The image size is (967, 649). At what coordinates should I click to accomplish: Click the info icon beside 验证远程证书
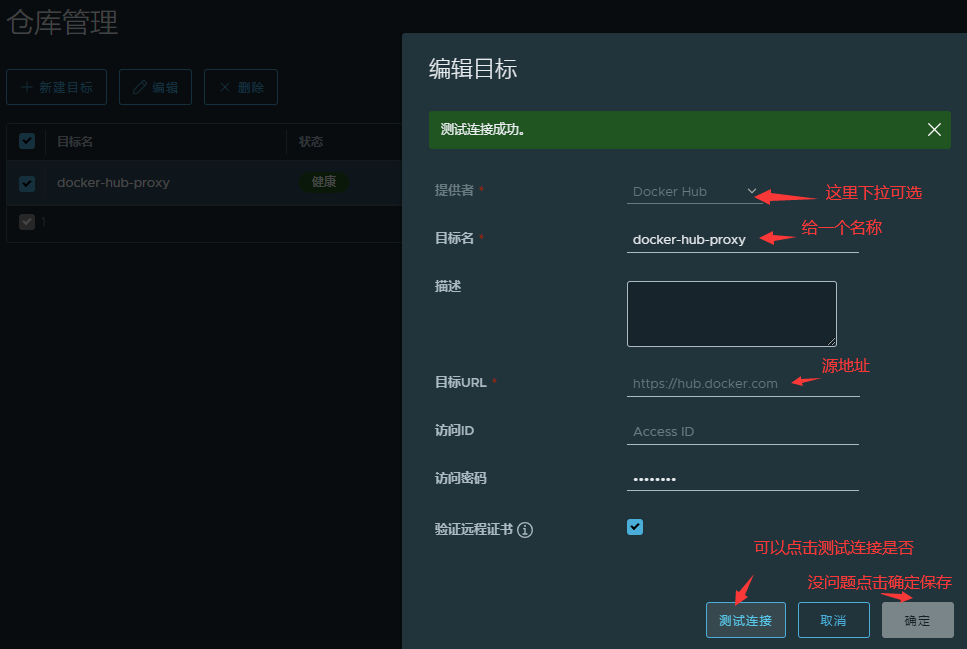525,530
